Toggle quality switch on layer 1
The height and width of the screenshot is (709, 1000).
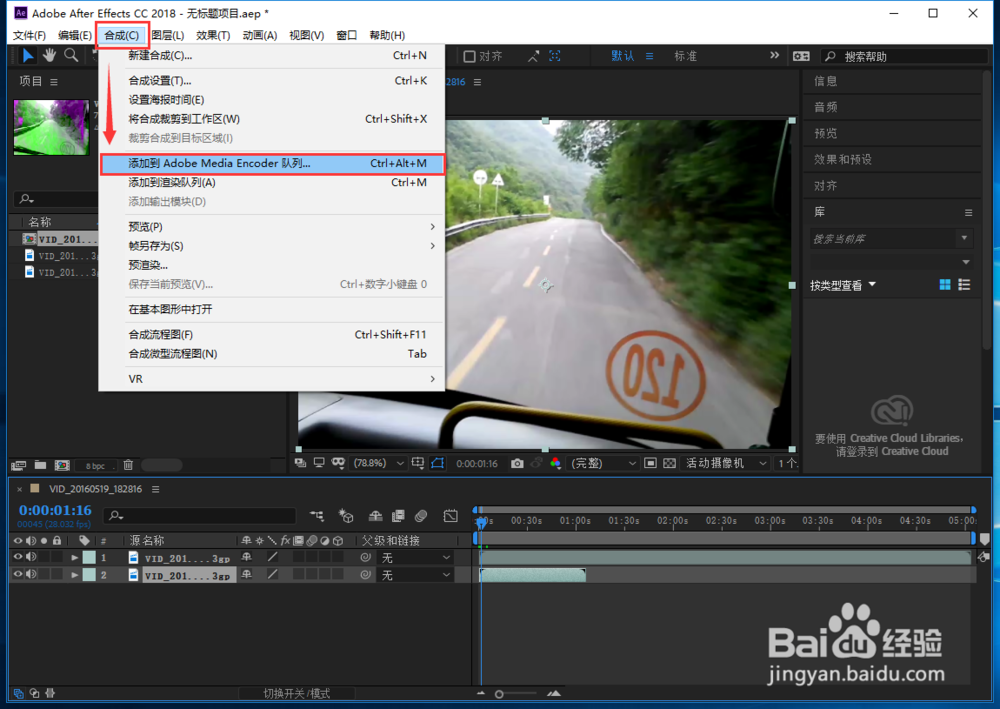tap(272, 557)
